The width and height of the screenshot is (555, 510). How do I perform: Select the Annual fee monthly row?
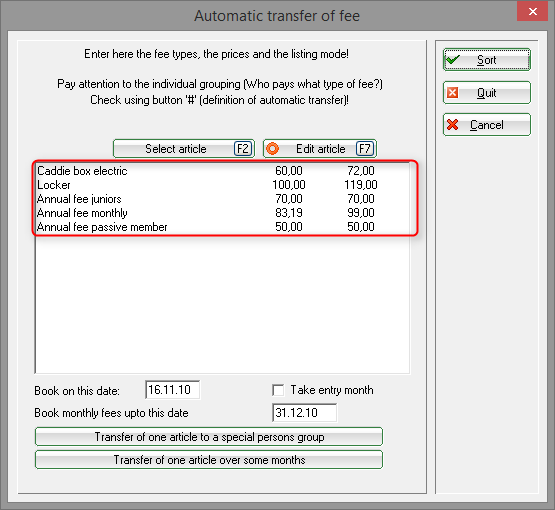222,213
